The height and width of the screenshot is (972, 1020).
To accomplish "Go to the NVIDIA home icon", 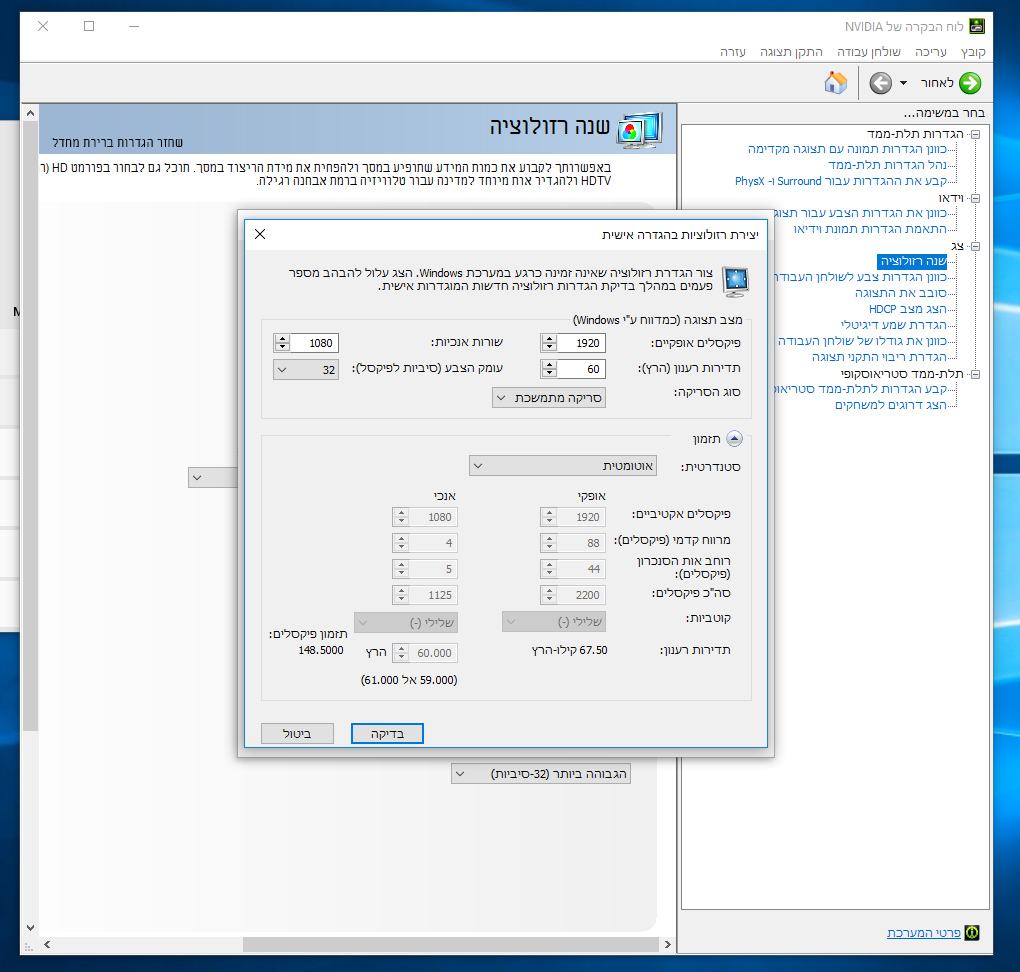I will (x=835, y=83).
